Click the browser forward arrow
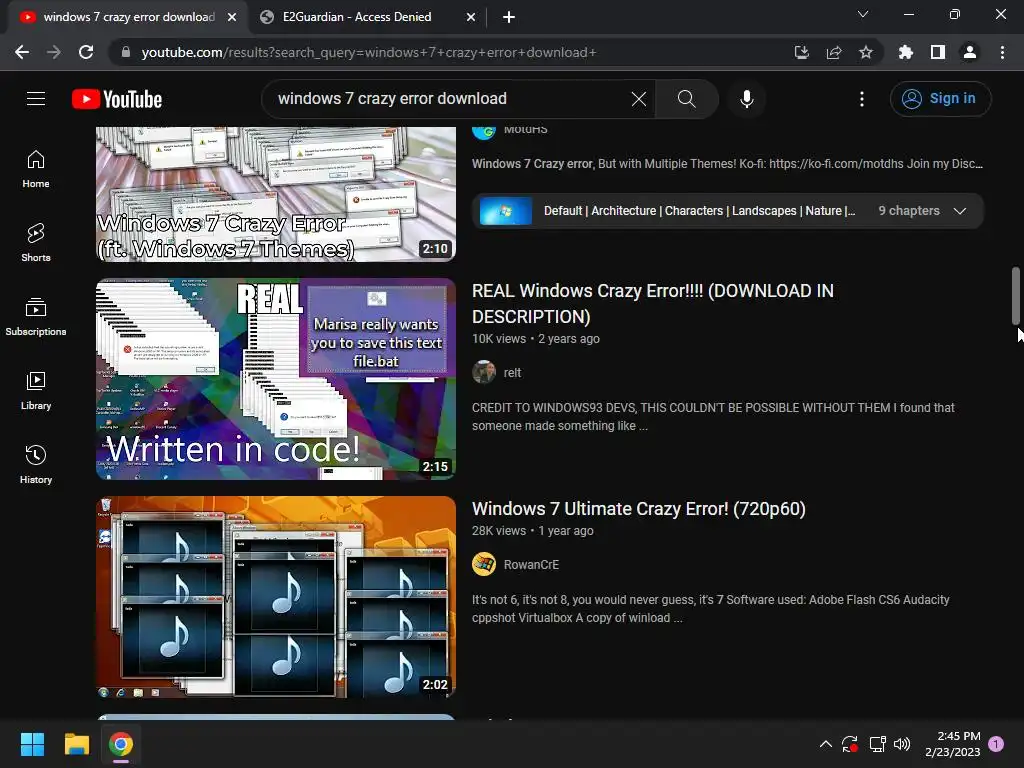1024x768 pixels. click(x=54, y=52)
